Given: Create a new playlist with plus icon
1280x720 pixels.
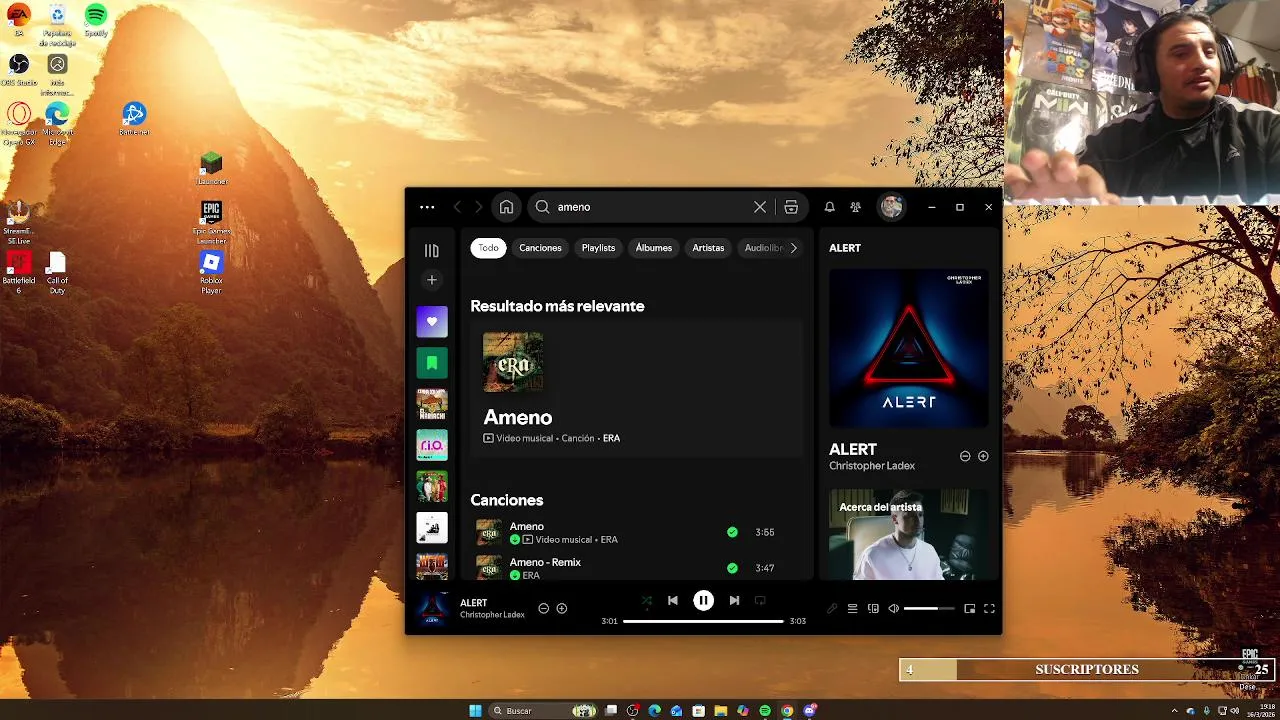Looking at the screenshot, I should tap(432, 280).
